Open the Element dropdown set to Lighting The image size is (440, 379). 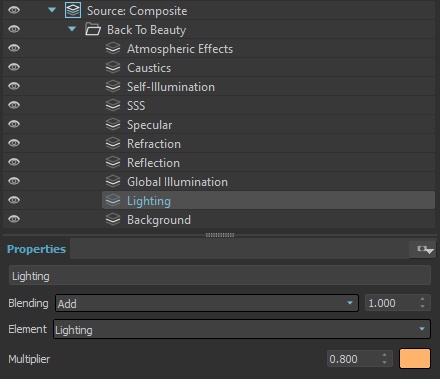(x=242, y=329)
